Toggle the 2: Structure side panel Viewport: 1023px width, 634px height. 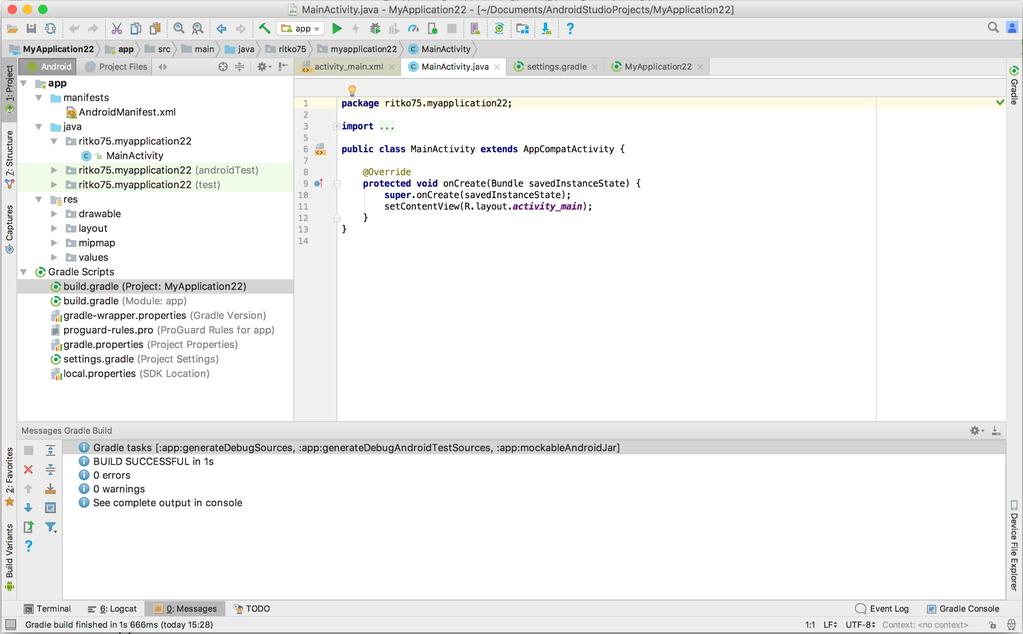click(x=9, y=159)
